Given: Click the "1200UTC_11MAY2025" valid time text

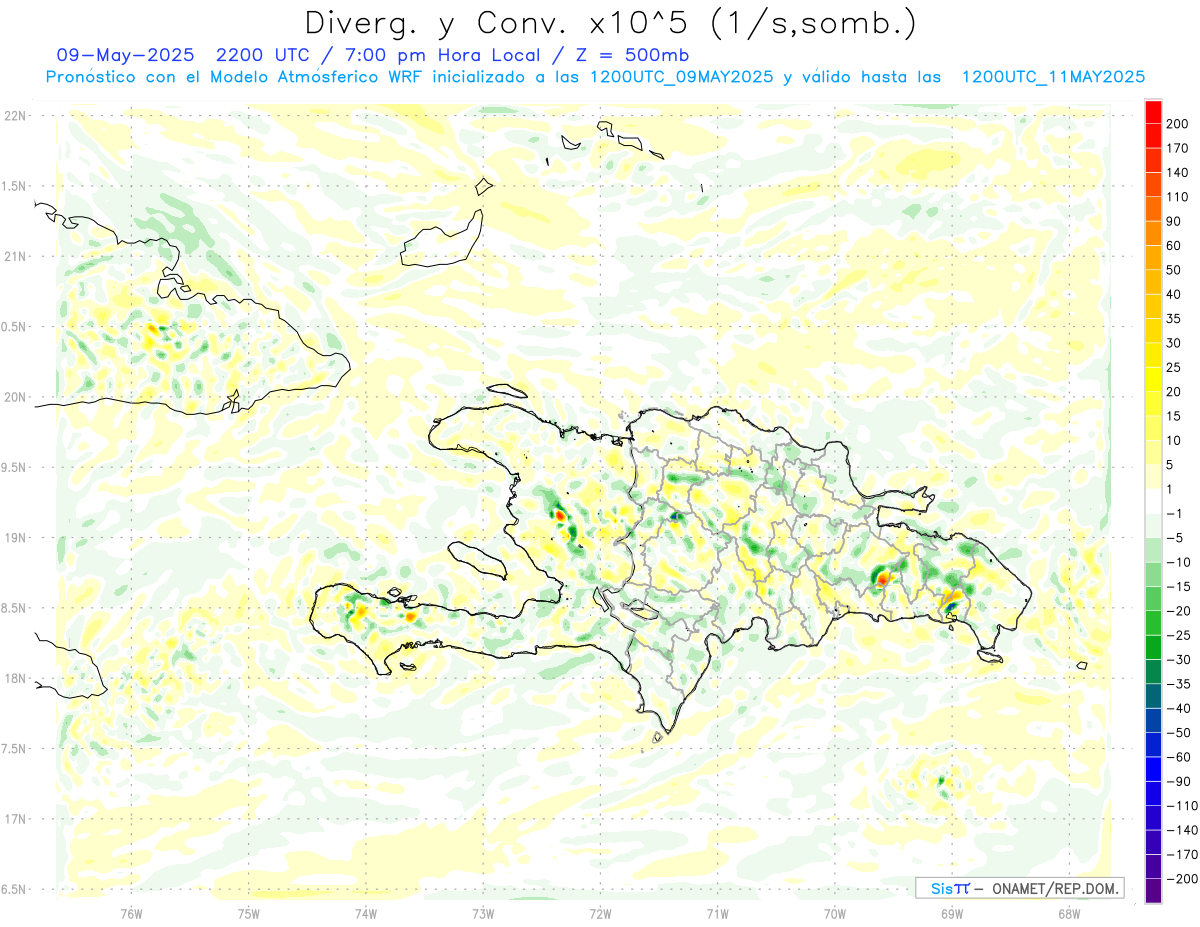Looking at the screenshot, I should point(1053,77).
